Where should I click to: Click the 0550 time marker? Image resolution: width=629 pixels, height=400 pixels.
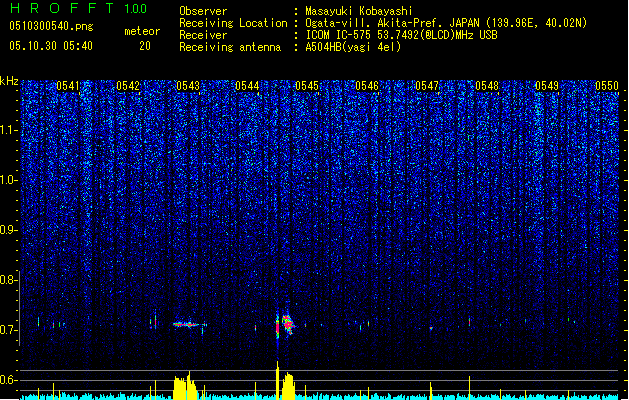click(x=607, y=86)
